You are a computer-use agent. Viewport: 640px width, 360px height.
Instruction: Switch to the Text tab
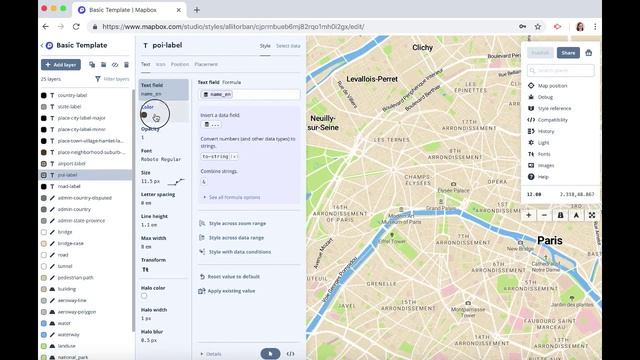(145, 64)
